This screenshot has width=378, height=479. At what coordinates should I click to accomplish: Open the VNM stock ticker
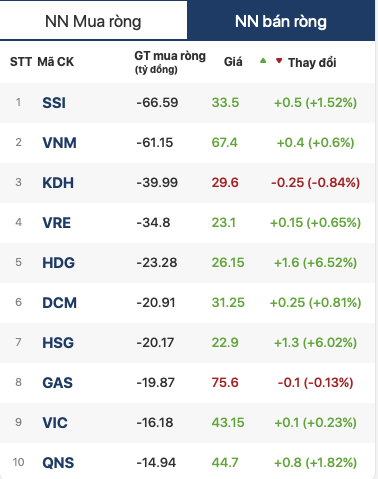coord(59,143)
